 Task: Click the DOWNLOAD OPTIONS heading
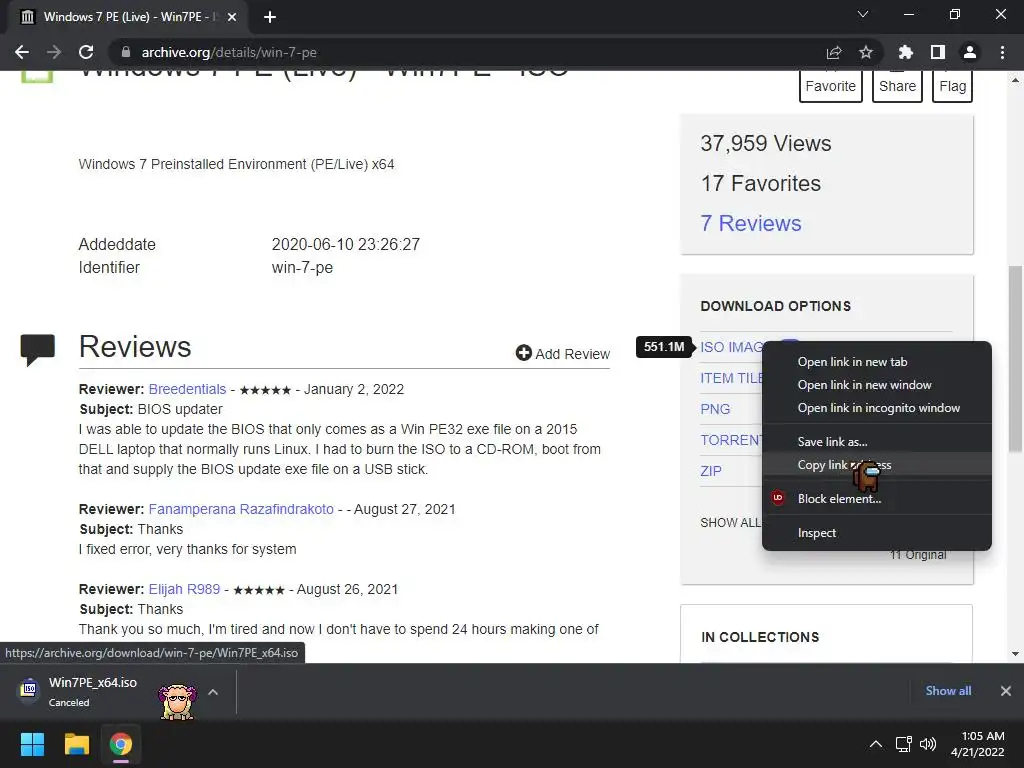click(775, 306)
